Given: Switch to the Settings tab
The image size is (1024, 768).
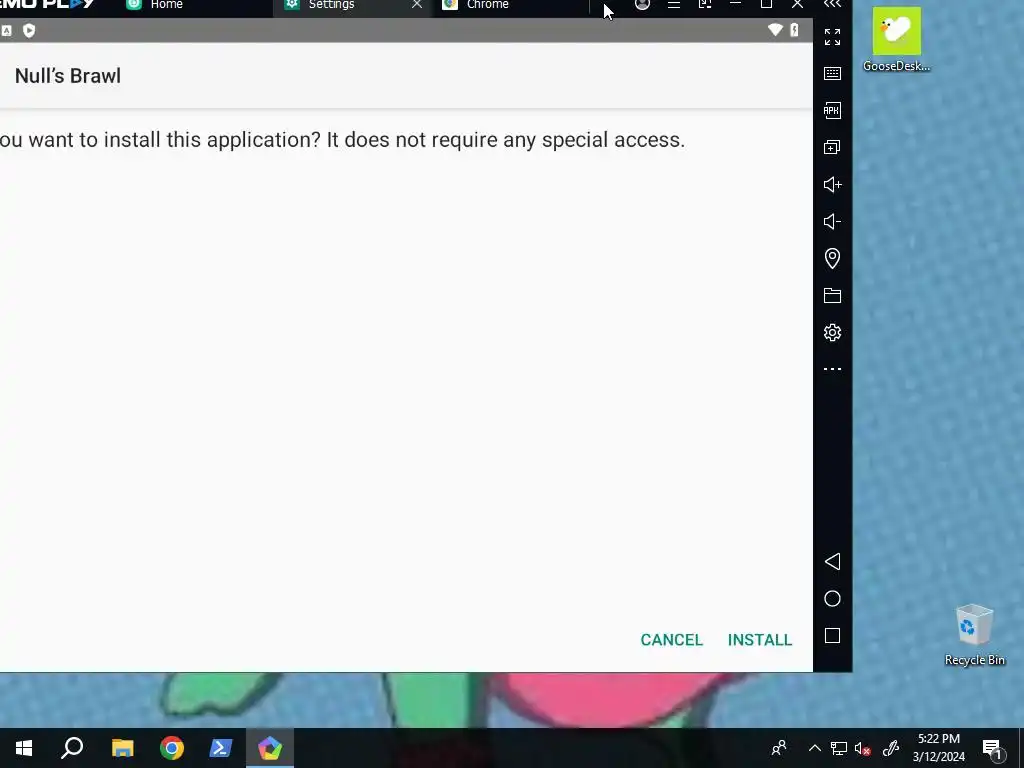Looking at the screenshot, I should (331, 5).
